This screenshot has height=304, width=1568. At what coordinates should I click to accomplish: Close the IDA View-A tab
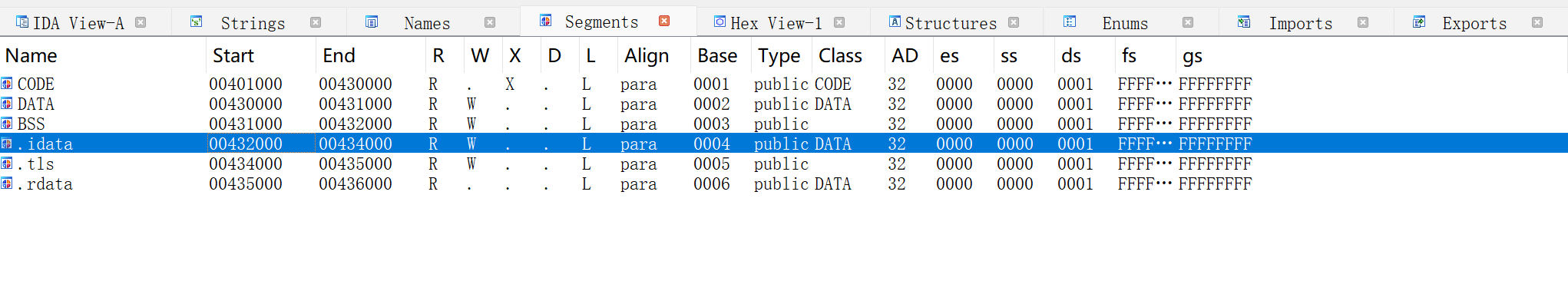click(x=141, y=22)
